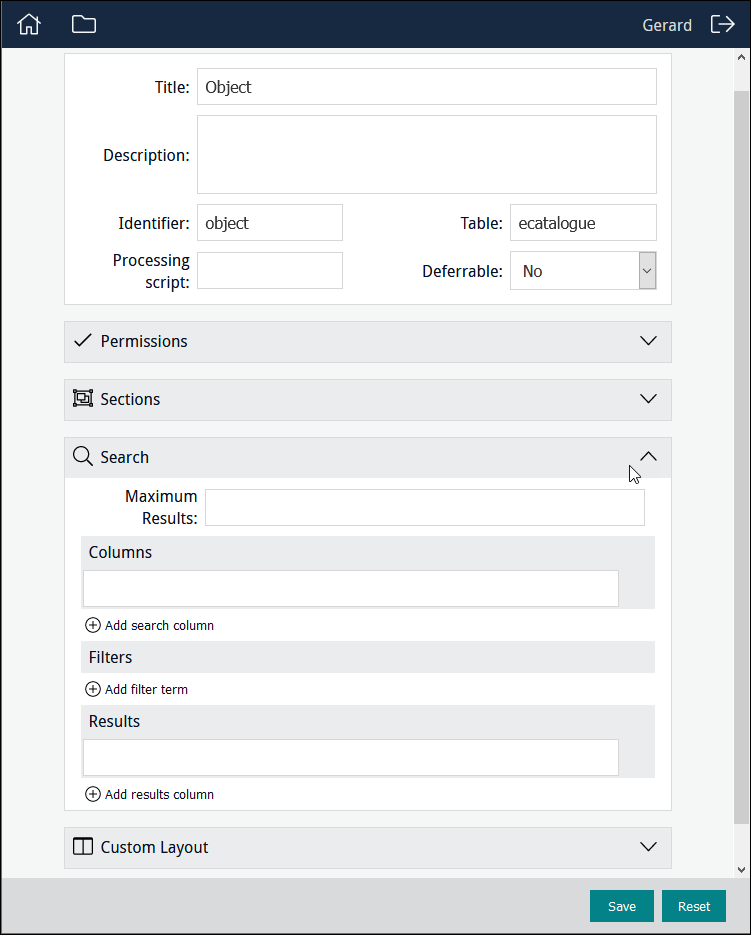The image size is (751, 935).
Task: Collapse the Search section
Action: coord(648,457)
